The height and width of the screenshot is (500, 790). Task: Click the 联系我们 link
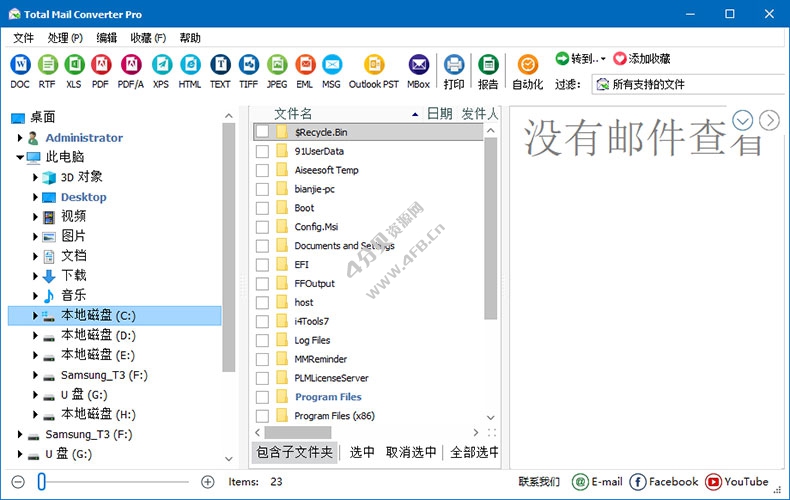pyautogui.click(x=539, y=482)
